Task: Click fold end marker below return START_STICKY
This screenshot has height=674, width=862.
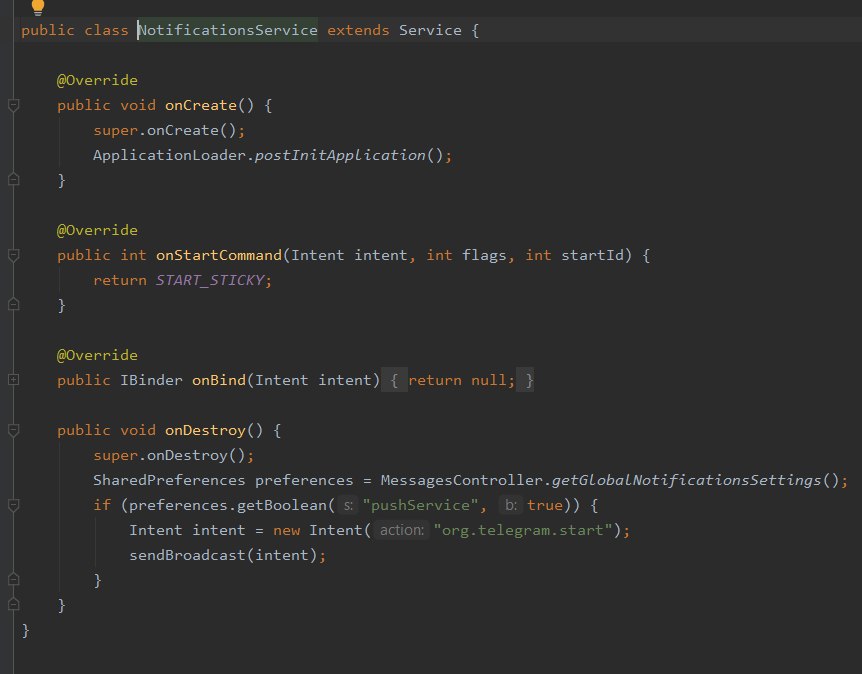Action: (14, 304)
